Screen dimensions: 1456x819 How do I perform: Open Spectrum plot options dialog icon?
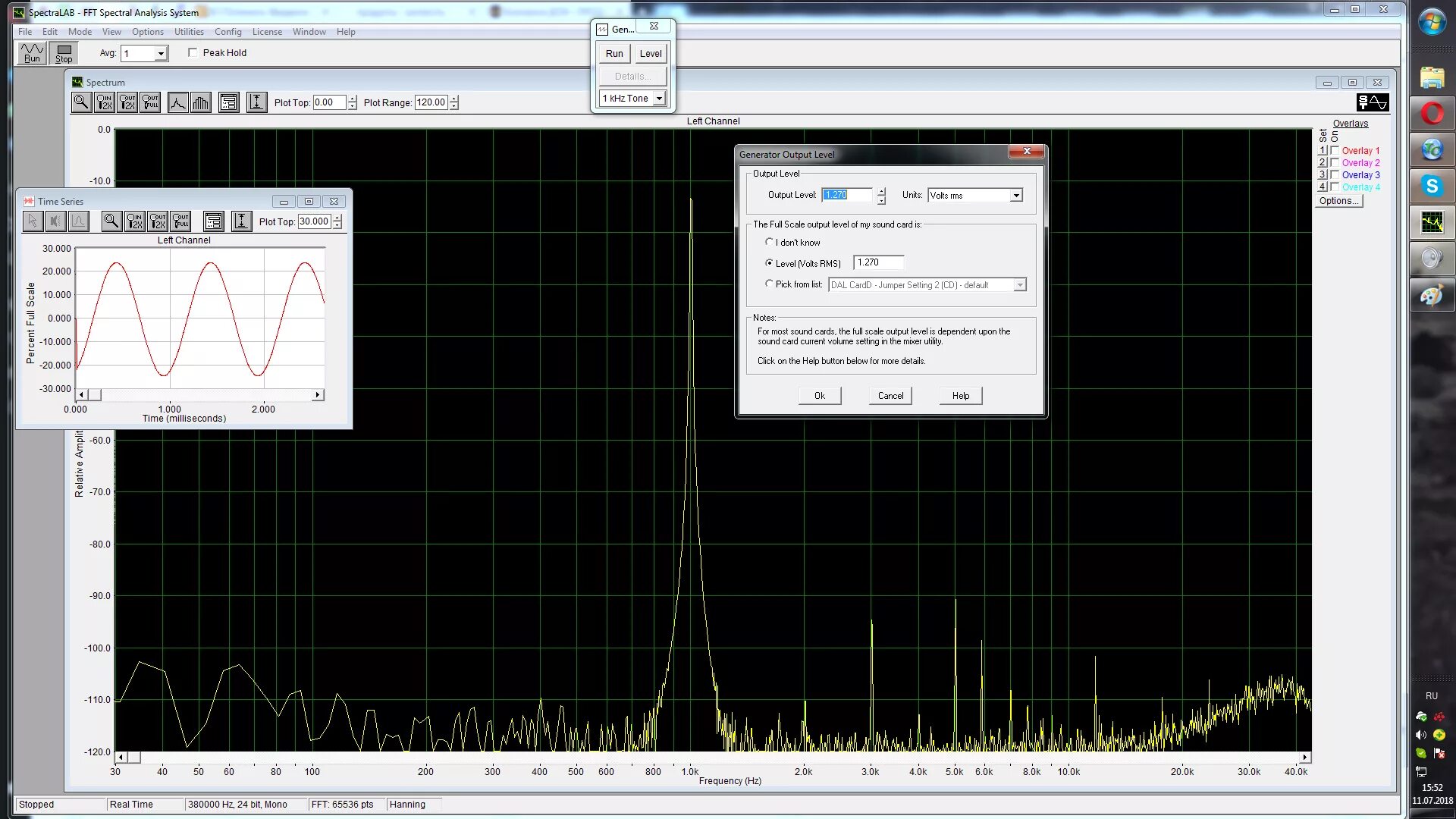tap(228, 102)
